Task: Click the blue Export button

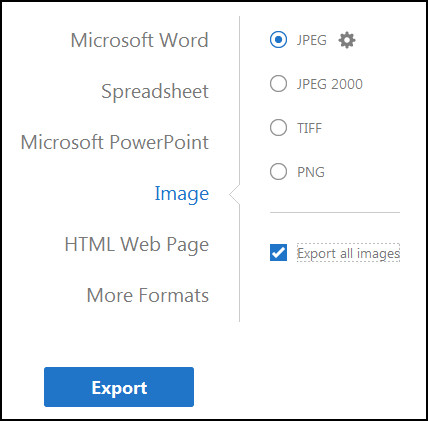Action: click(x=119, y=387)
